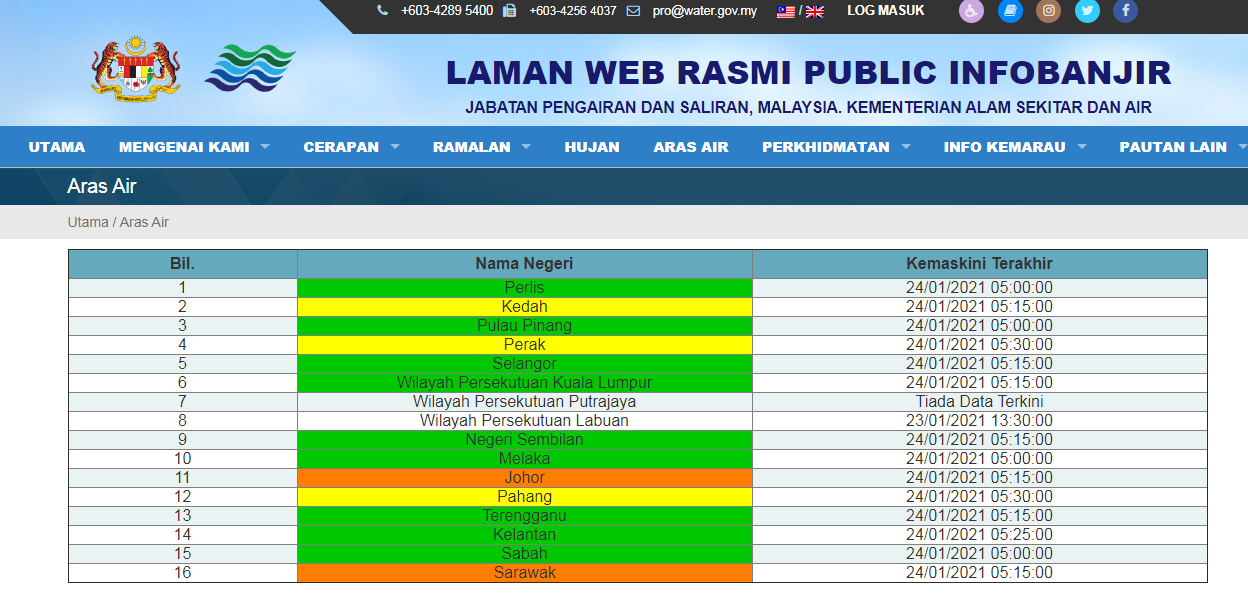The image size is (1248, 593).
Task: Open the Facebook icon
Action: point(1126,11)
